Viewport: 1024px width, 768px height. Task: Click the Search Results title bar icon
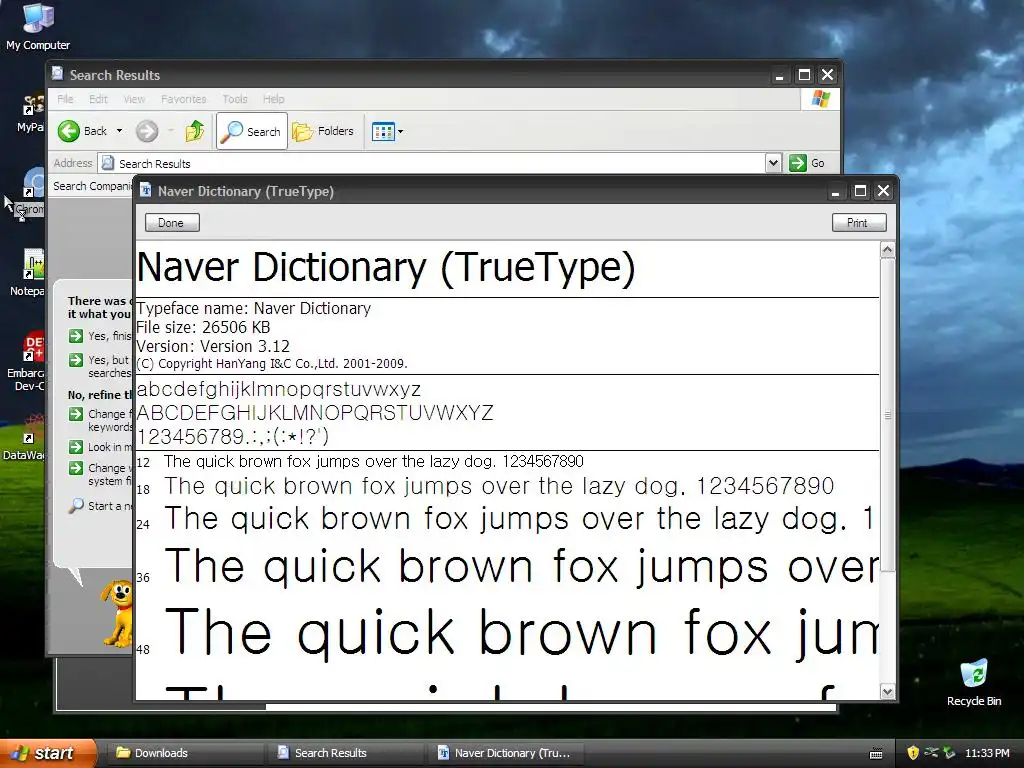(x=57, y=74)
